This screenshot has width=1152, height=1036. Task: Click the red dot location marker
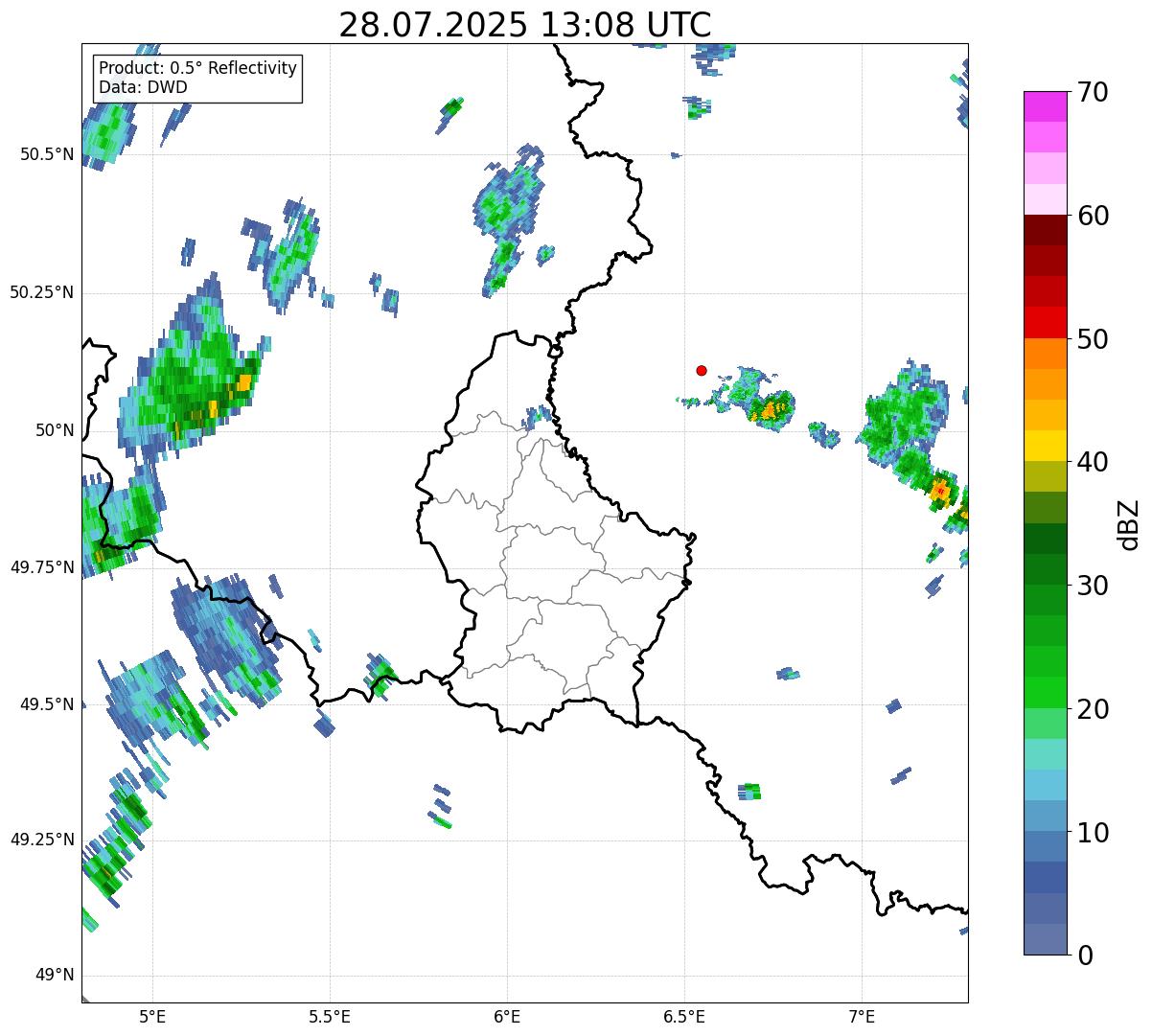[x=702, y=371]
